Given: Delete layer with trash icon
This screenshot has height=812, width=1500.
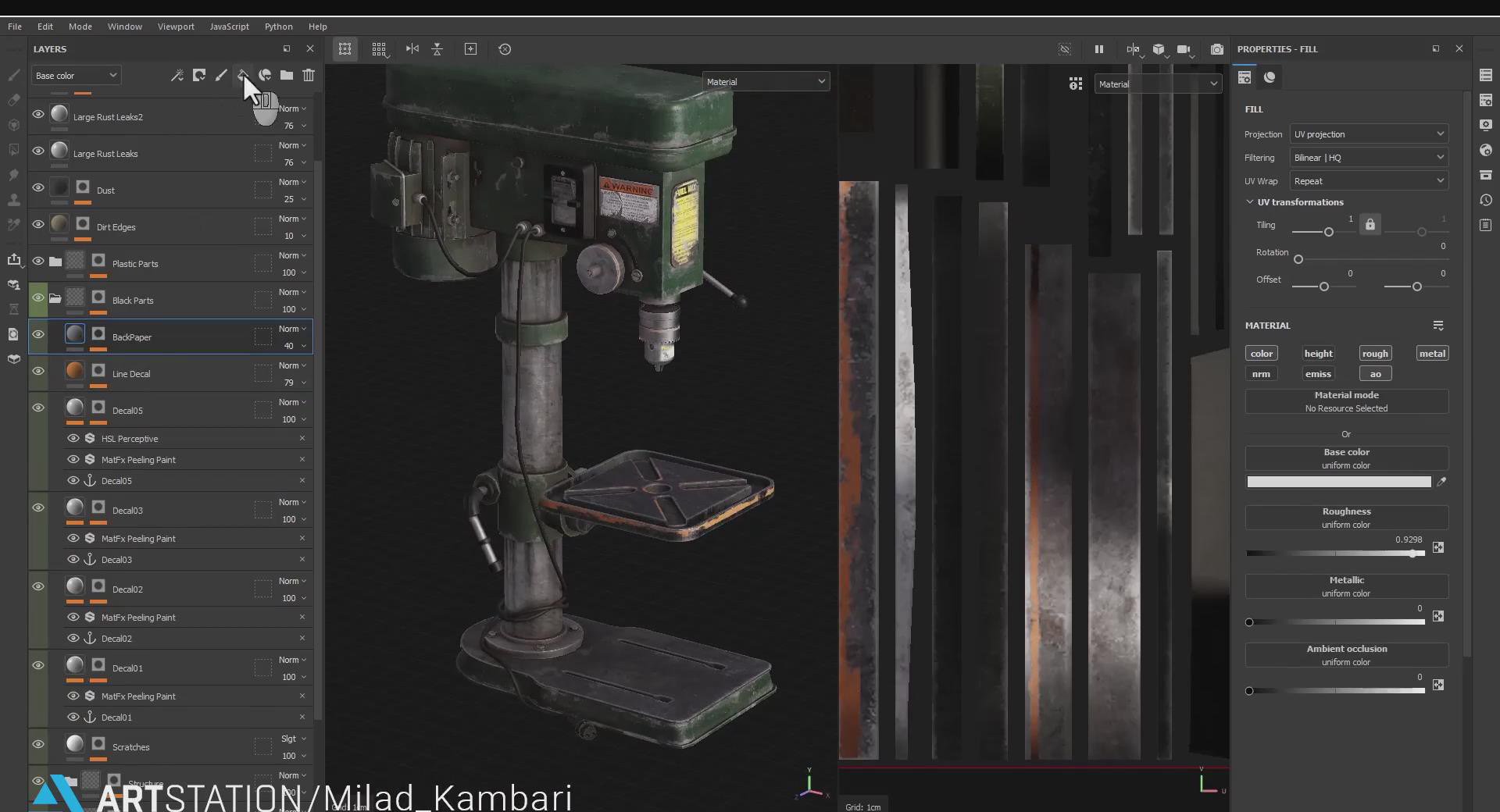Looking at the screenshot, I should coord(309,75).
